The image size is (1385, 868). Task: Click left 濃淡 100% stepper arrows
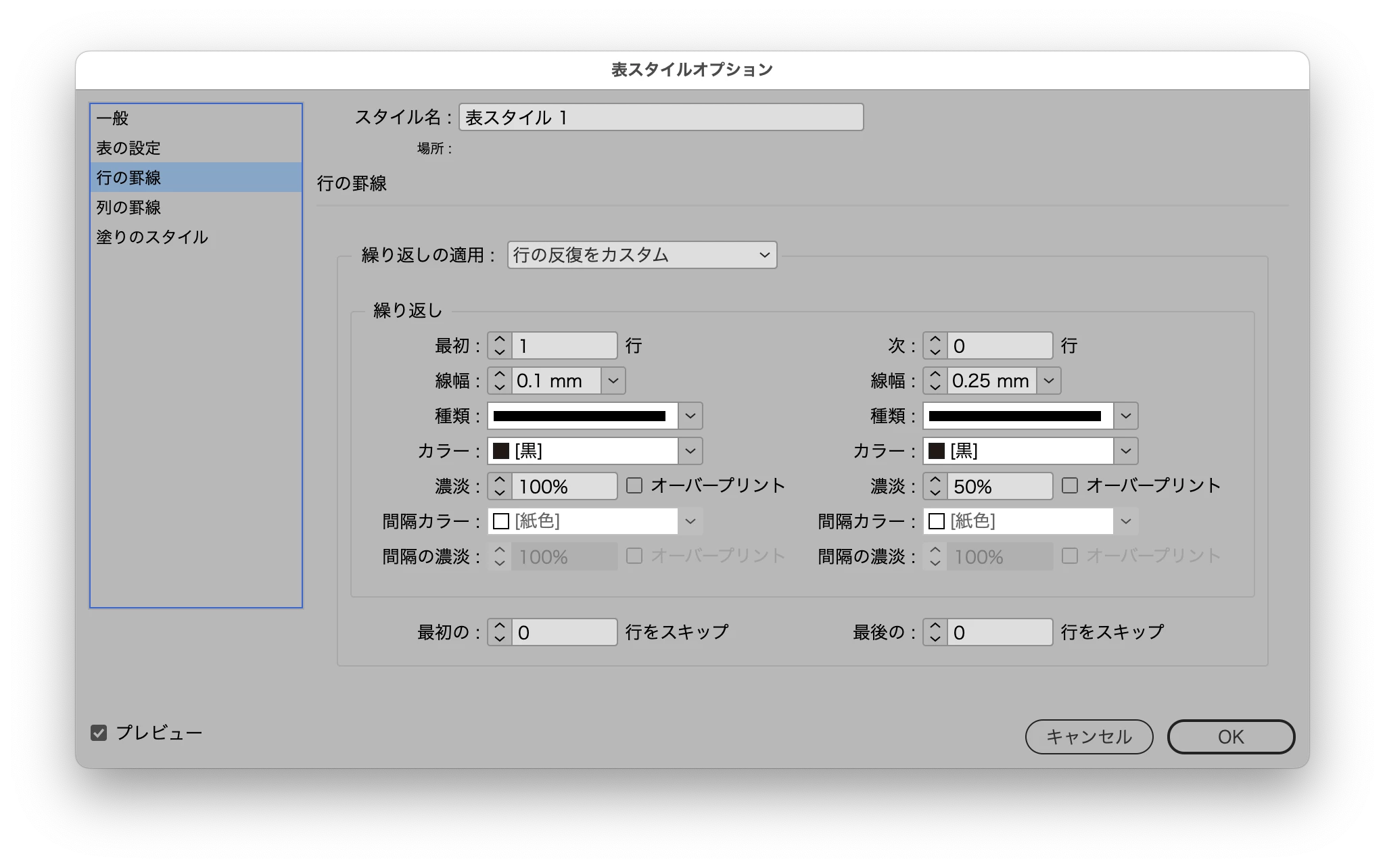[500, 486]
